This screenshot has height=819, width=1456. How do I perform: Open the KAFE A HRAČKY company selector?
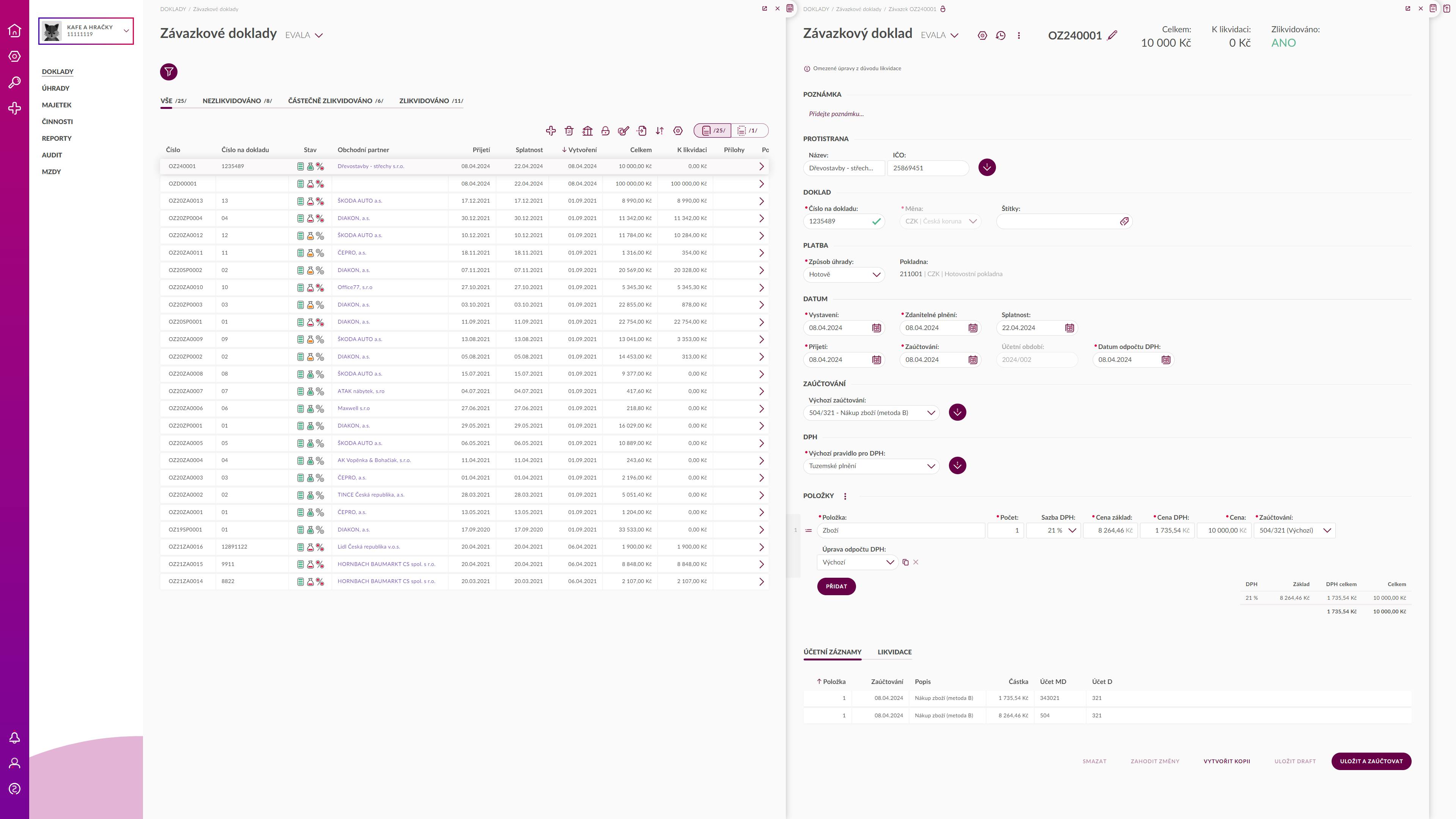click(86, 30)
